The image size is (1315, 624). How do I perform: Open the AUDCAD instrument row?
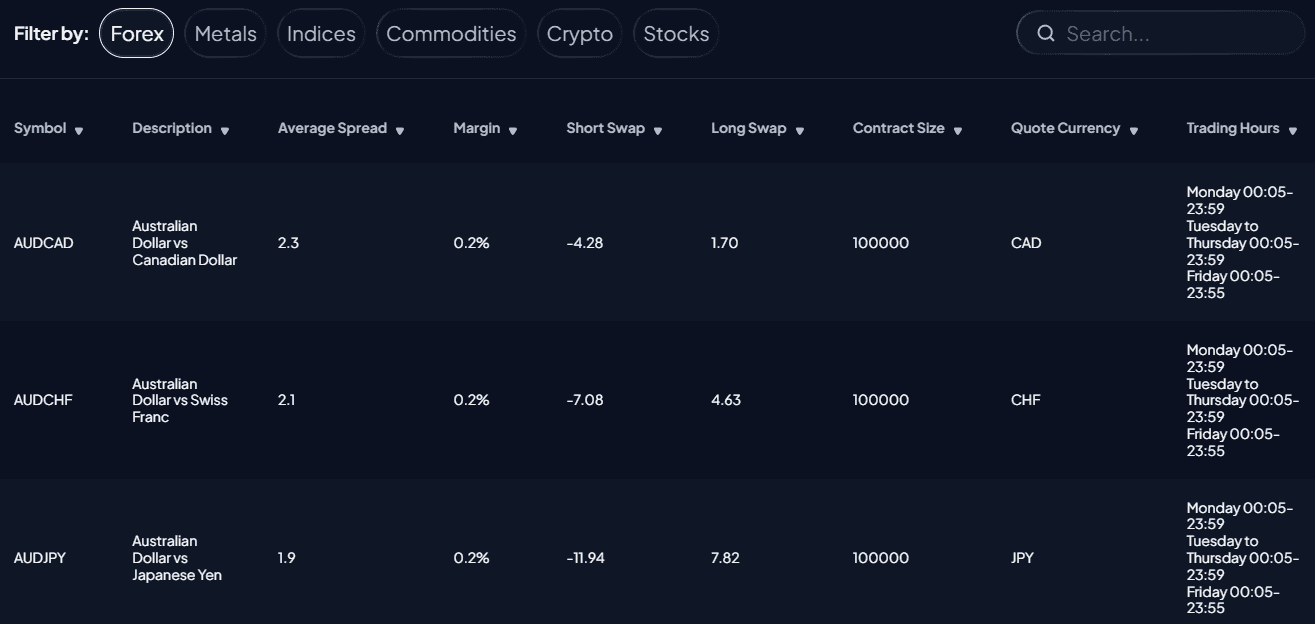[x=400, y=243]
